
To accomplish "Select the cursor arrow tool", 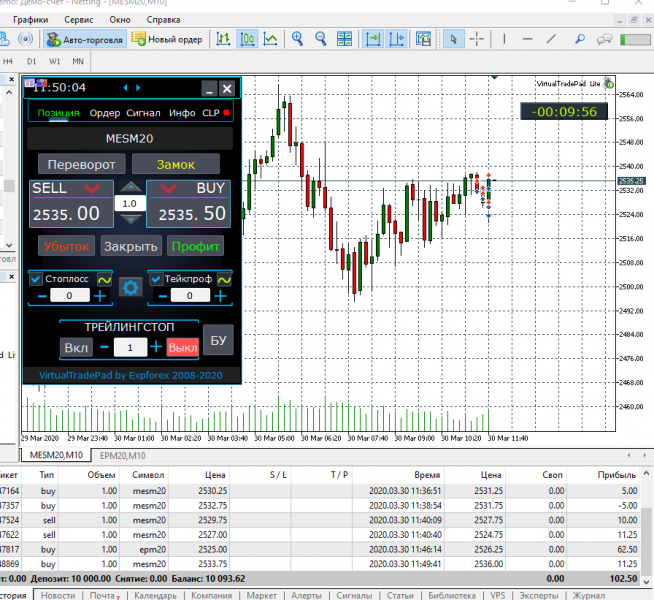I will click(453, 40).
